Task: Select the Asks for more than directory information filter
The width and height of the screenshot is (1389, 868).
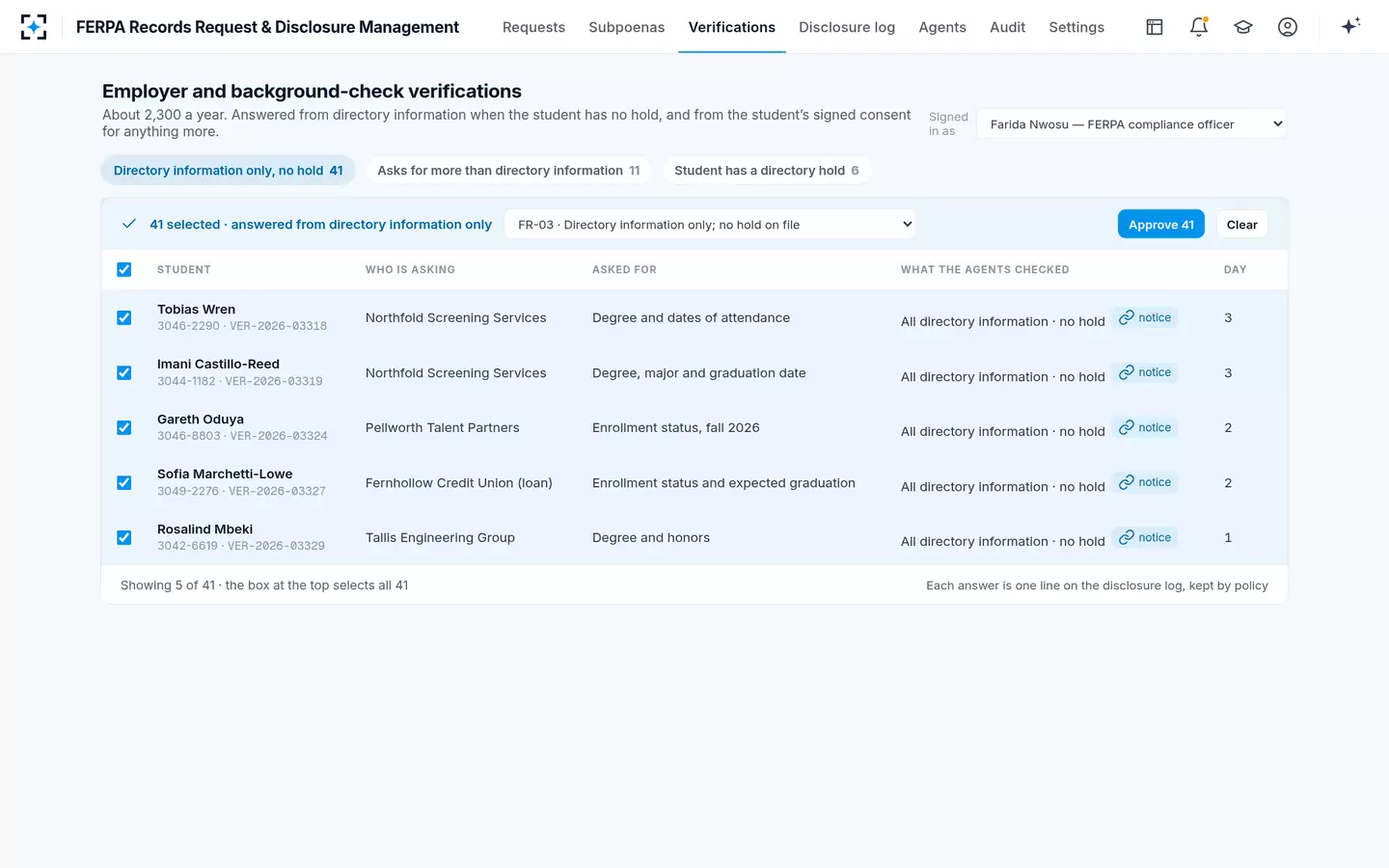Action: tap(508, 171)
